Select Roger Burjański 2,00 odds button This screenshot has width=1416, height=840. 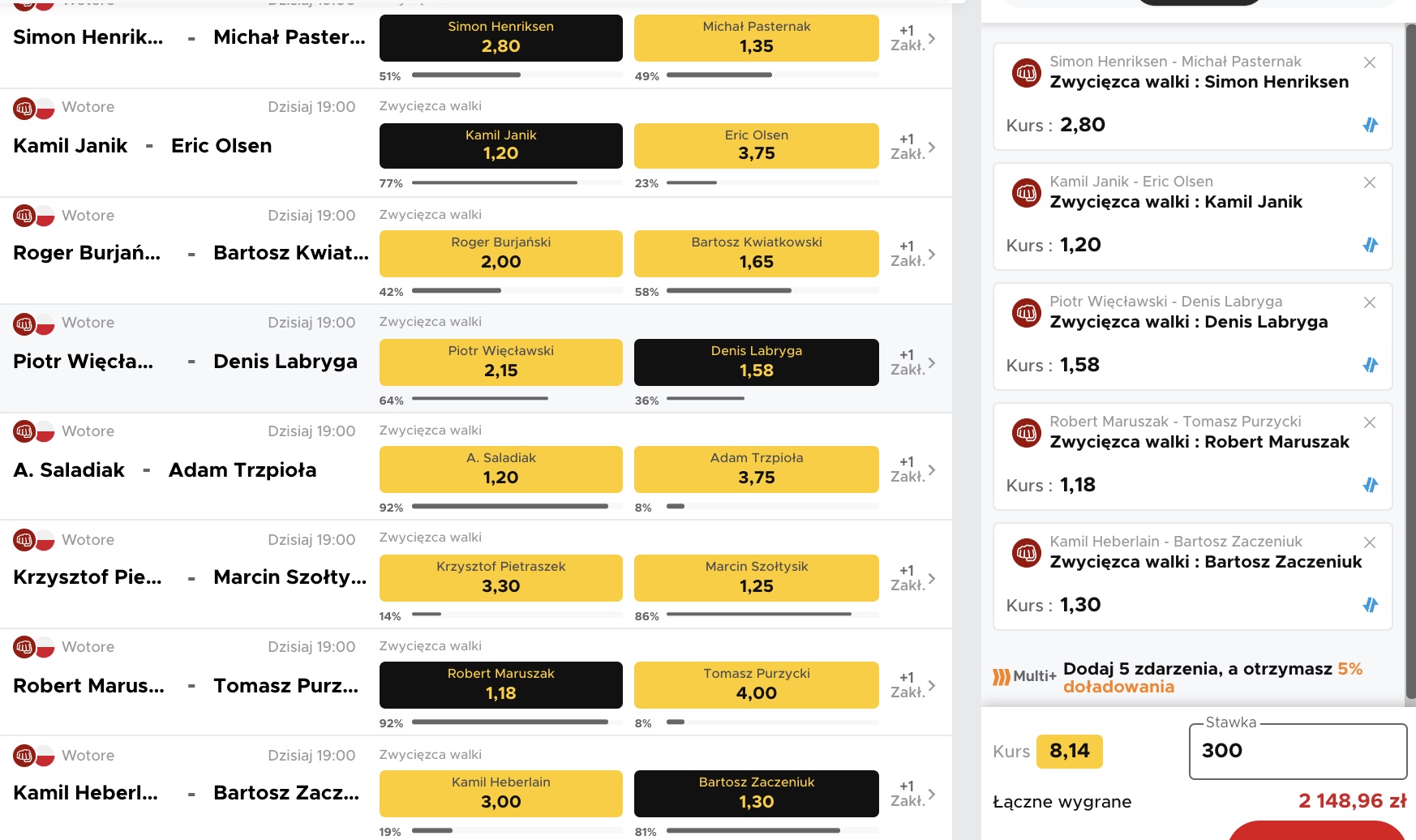501,254
